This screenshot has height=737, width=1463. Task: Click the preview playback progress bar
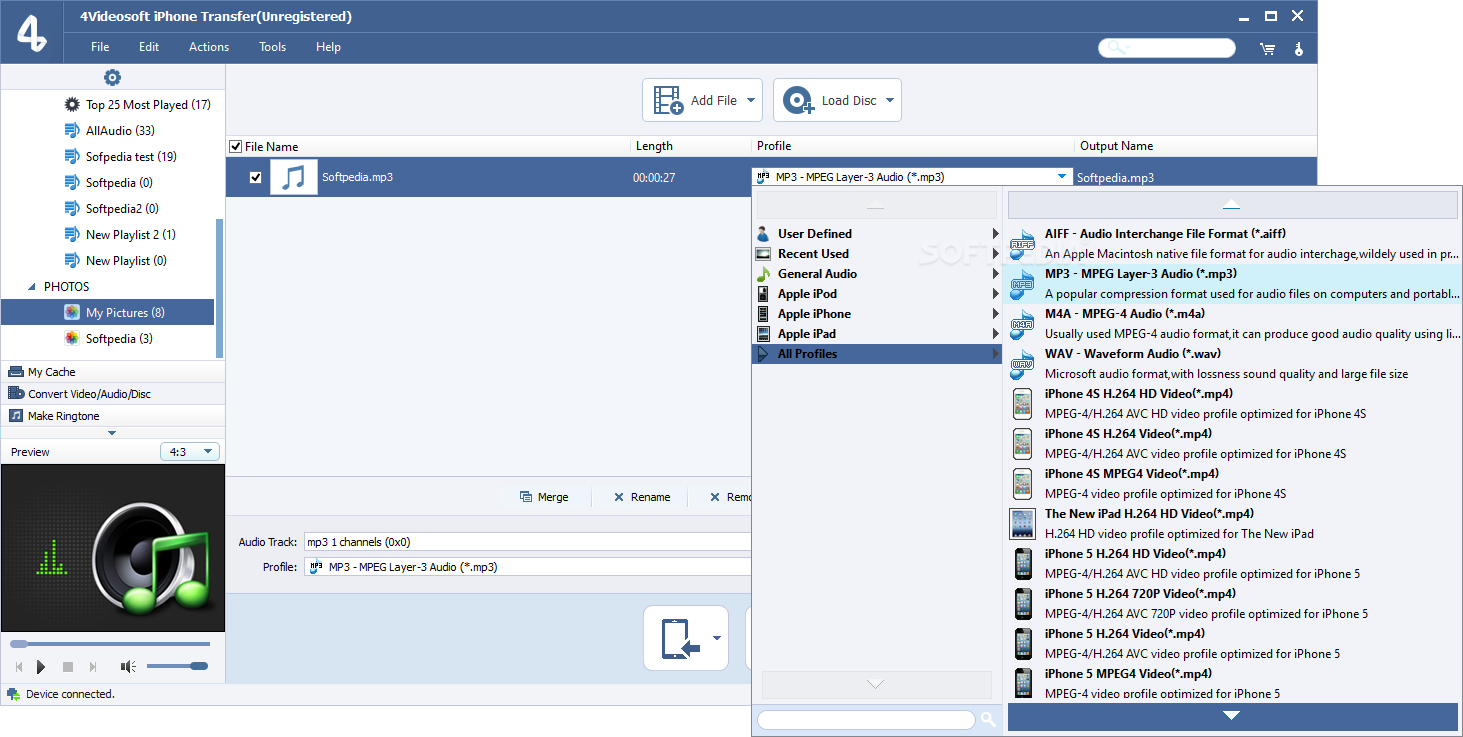tap(110, 643)
